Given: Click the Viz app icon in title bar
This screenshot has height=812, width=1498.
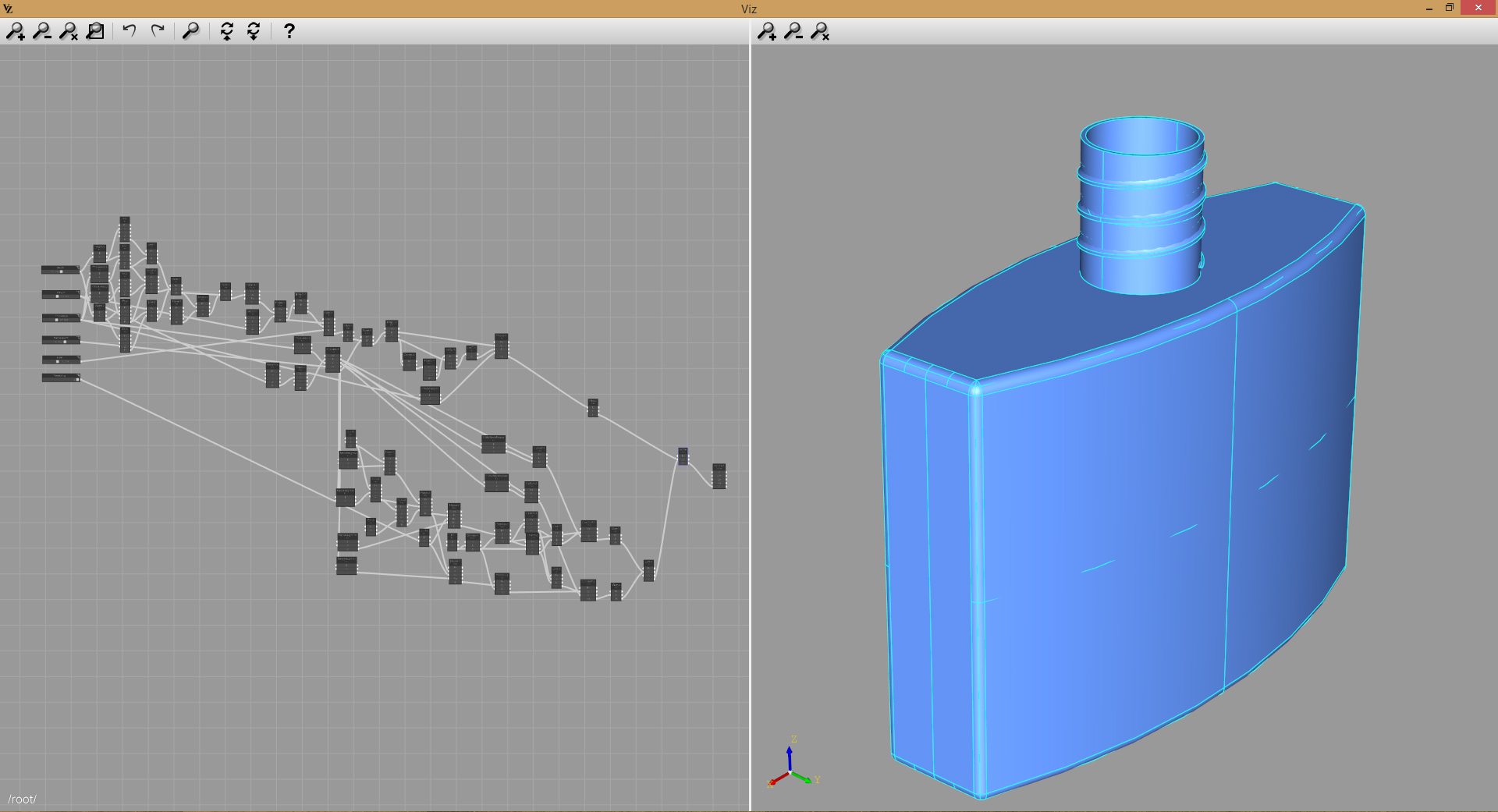Looking at the screenshot, I should tap(8, 9).
